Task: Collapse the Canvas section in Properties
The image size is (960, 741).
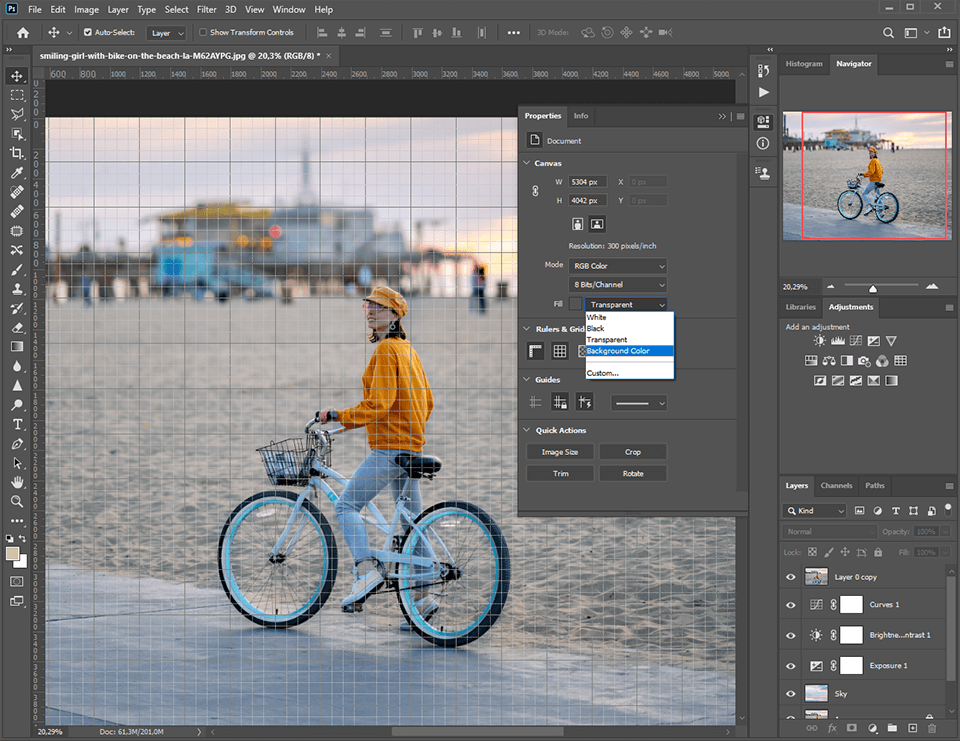Action: [525, 162]
